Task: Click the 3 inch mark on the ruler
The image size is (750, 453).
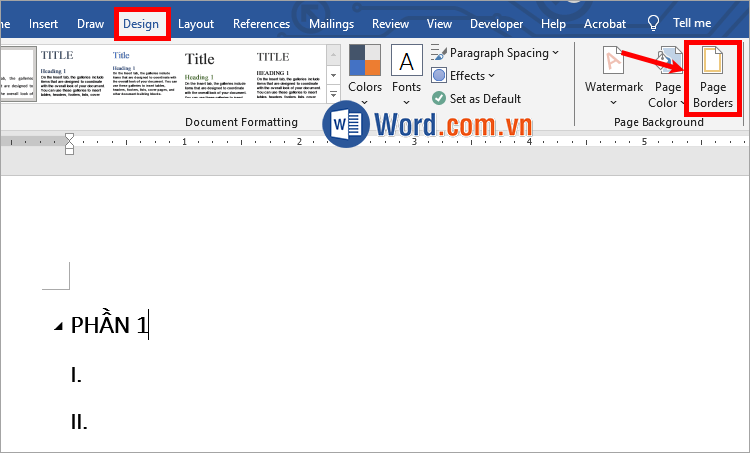Action: pos(414,142)
